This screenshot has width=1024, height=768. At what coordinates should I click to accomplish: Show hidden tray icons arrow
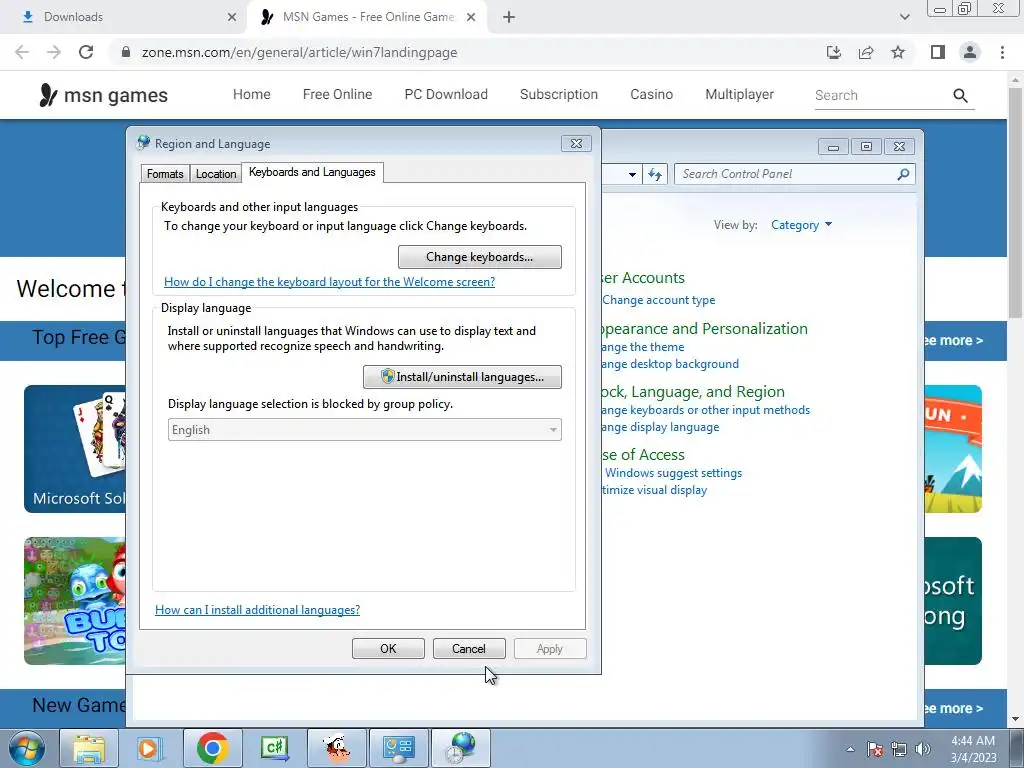850,749
